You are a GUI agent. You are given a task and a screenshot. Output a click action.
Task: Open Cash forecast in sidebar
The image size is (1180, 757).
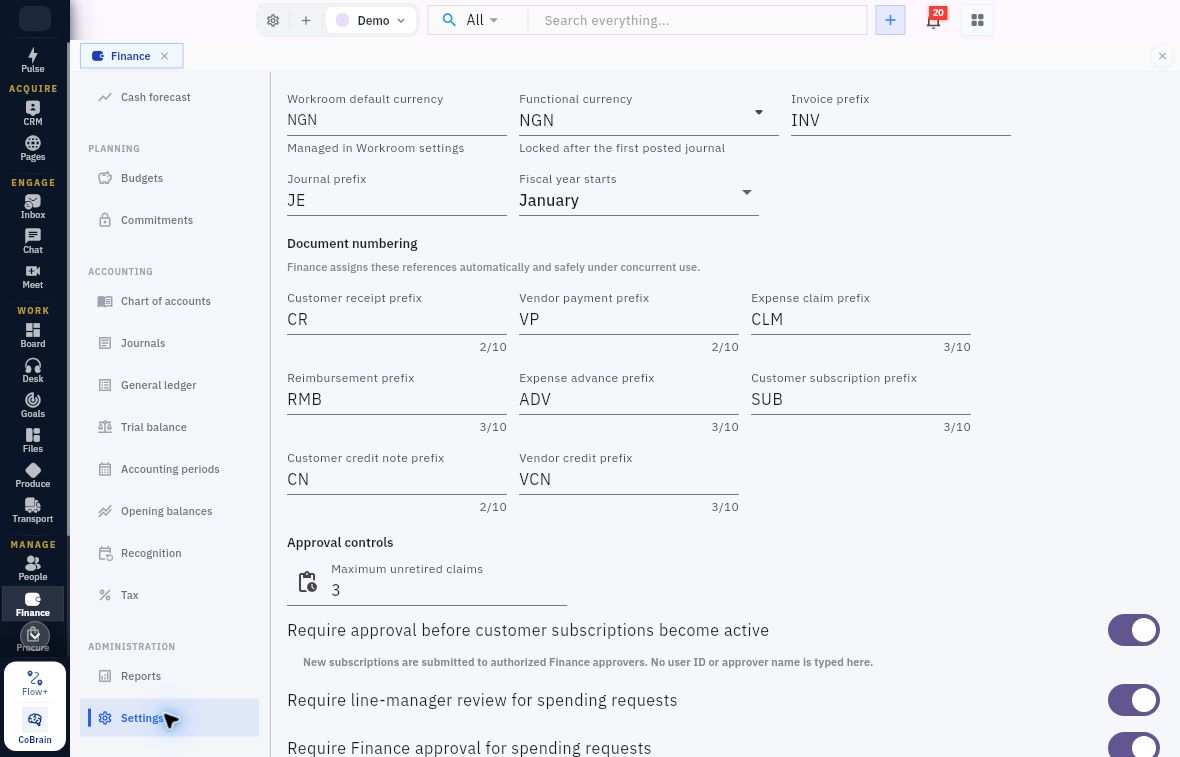click(169, 97)
